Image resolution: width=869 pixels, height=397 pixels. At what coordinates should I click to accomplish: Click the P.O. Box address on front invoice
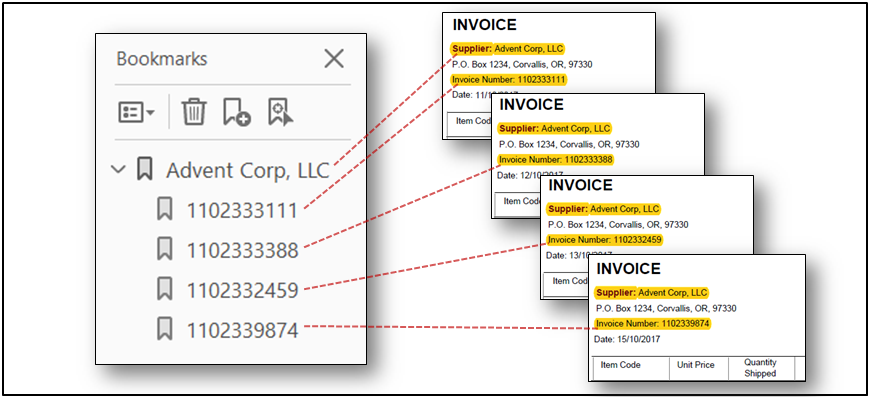666,308
